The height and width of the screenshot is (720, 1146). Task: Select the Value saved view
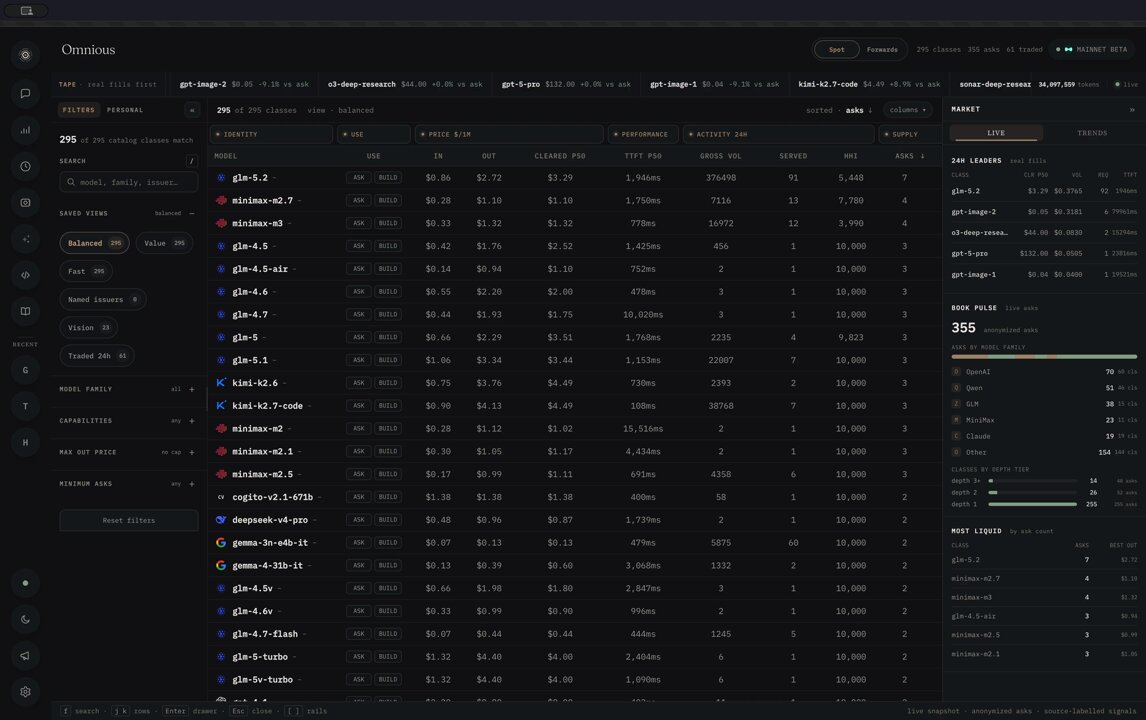point(164,243)
